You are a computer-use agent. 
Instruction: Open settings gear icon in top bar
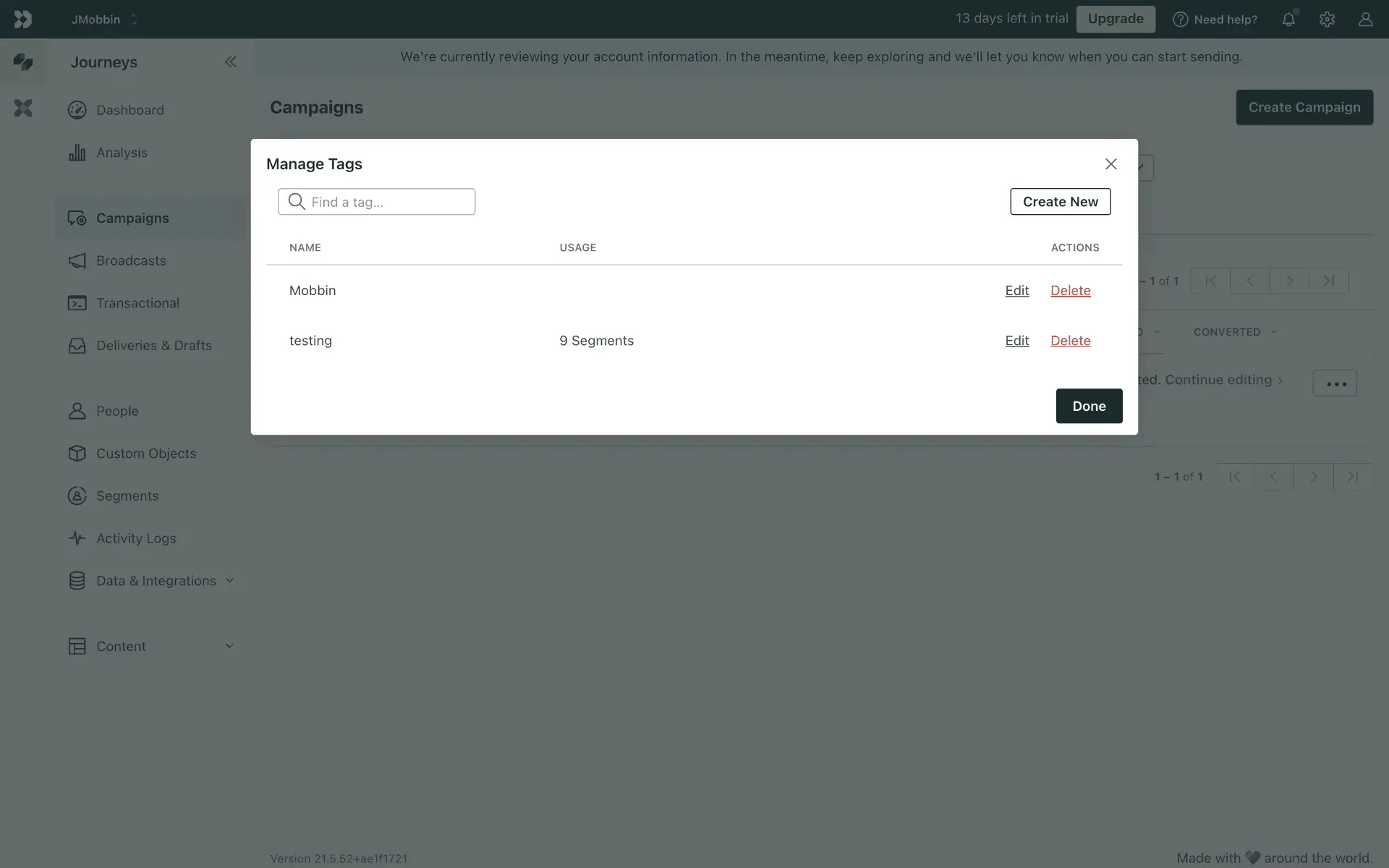click(x=1327, y=20)
